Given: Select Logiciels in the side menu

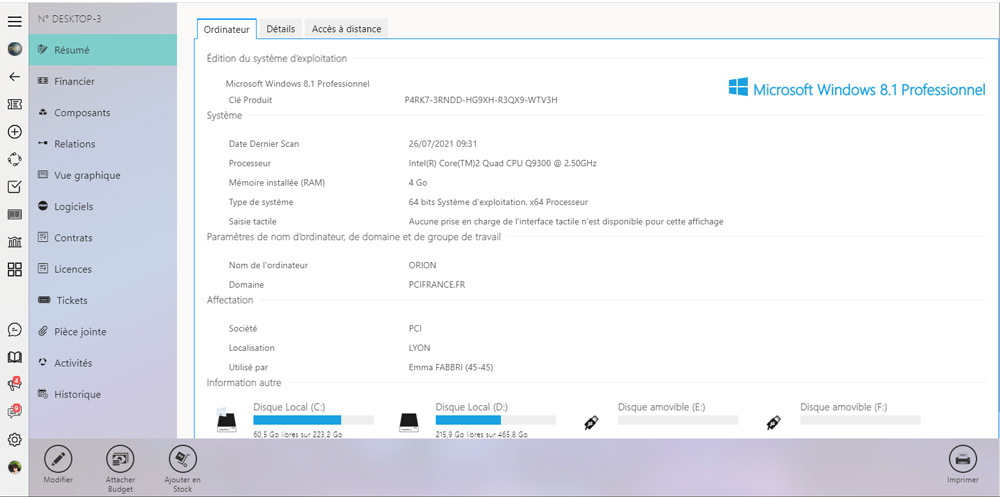Looking at the screenshot, I should point(73,207).
